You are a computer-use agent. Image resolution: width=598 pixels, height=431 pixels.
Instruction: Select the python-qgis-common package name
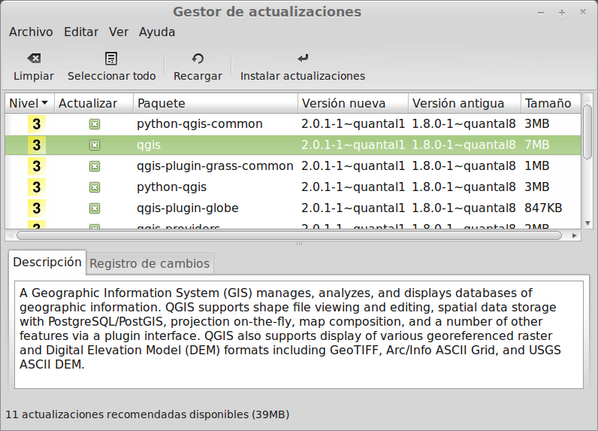pyautogui.click(x=199, y=124)
